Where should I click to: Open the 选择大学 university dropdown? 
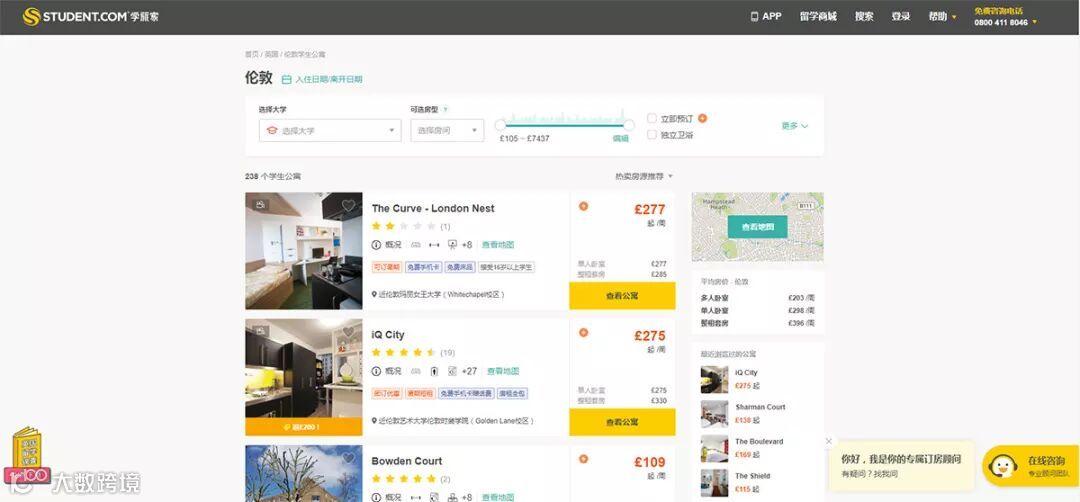coord(330,130)
